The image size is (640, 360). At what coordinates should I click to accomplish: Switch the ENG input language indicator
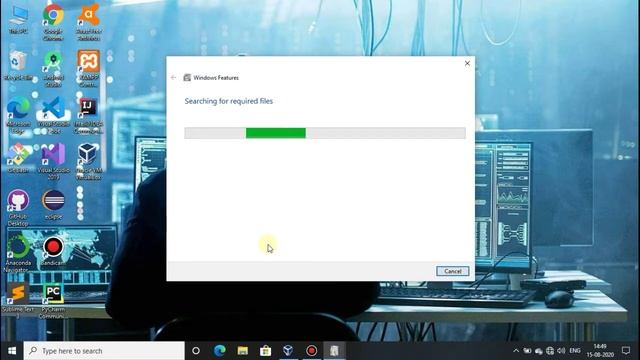(x=575, y=351)
